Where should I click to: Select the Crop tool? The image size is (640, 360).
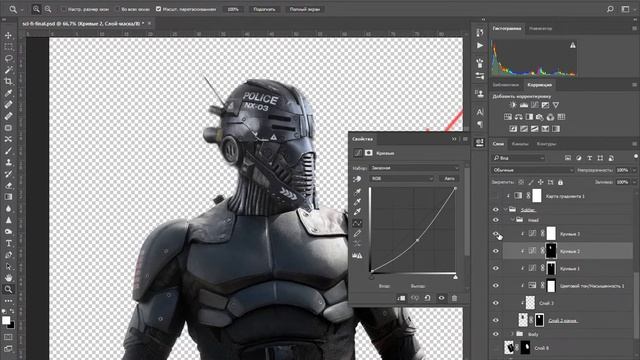tap(8, 81)
